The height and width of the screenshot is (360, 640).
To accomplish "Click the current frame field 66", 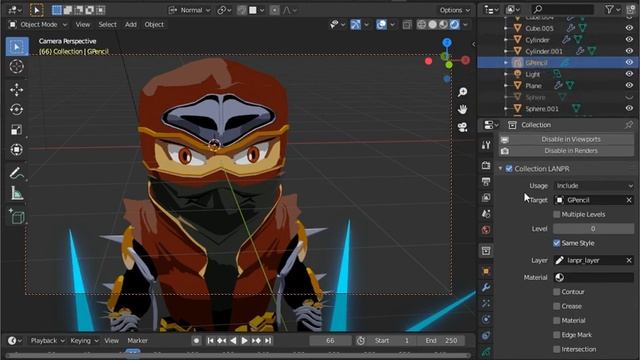I will [x=330, y=340].
